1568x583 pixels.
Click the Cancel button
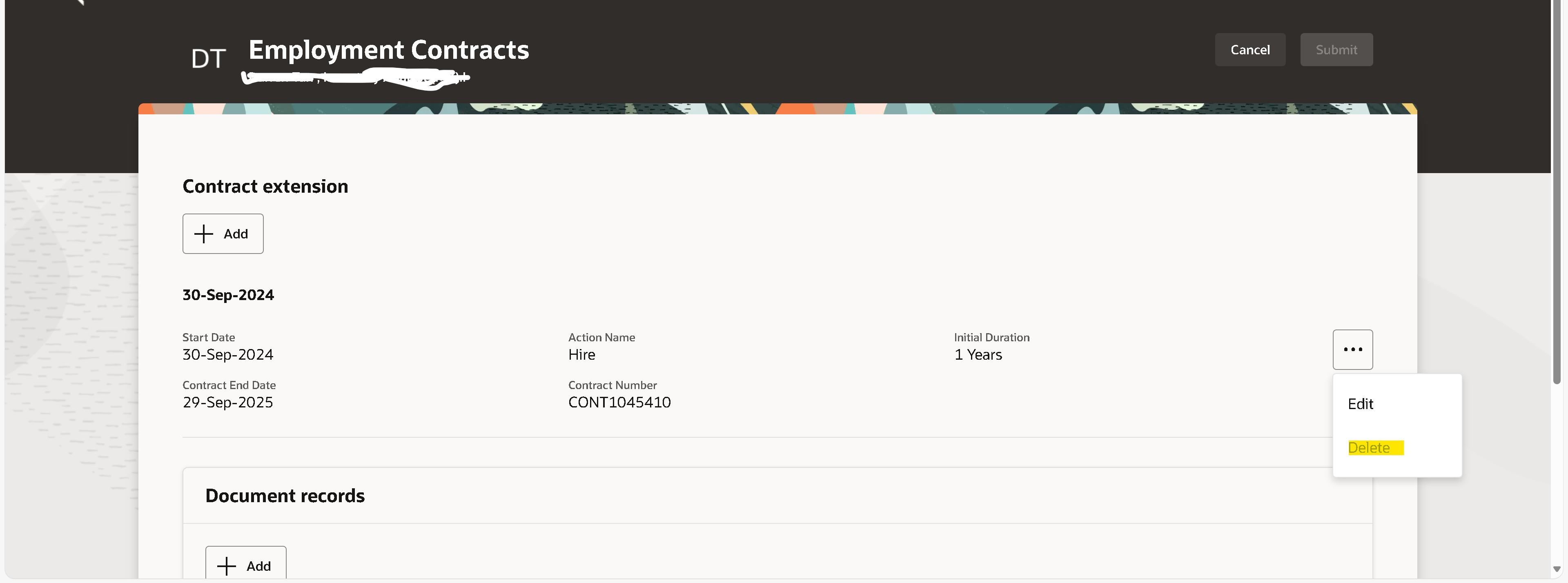tap(1250, 49)
